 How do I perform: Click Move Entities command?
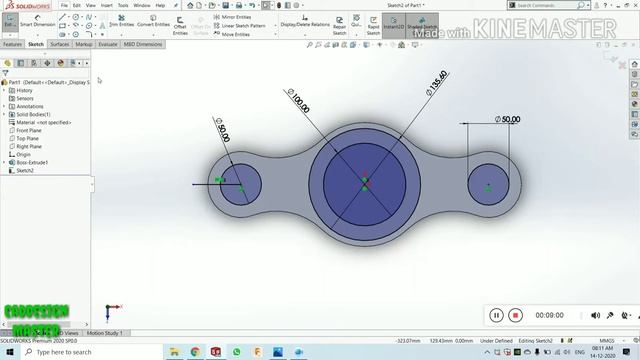pyautogui.click(x=231, y=35)
